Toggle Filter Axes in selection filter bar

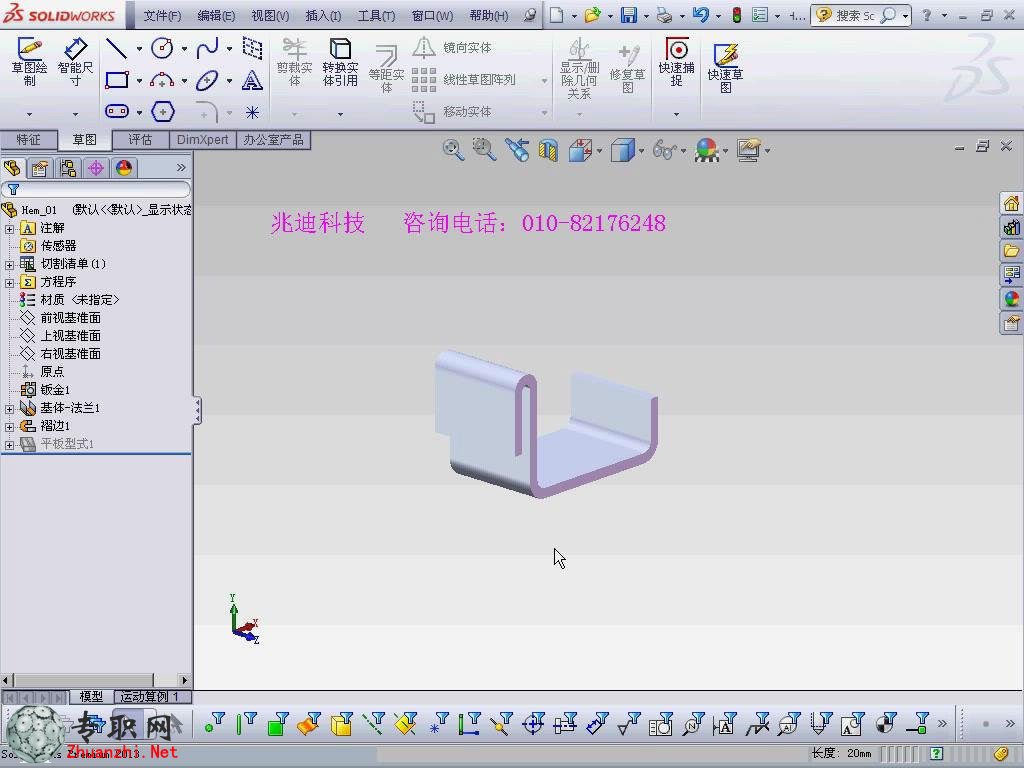click(373, 723)
